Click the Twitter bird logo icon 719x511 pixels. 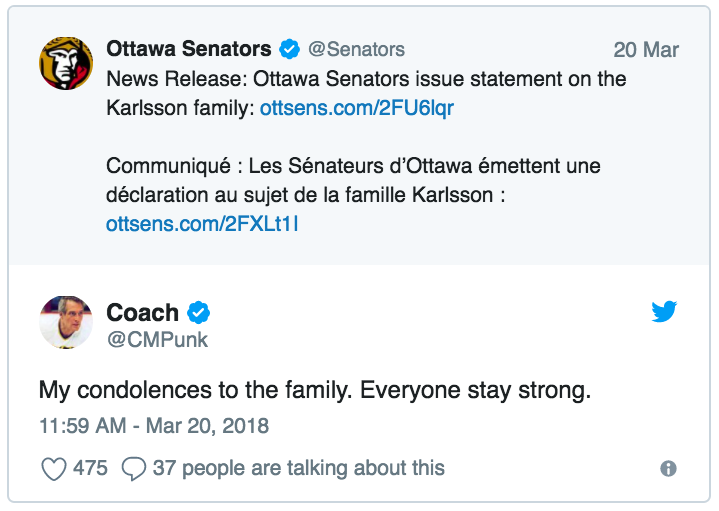[x=664, y=311]
